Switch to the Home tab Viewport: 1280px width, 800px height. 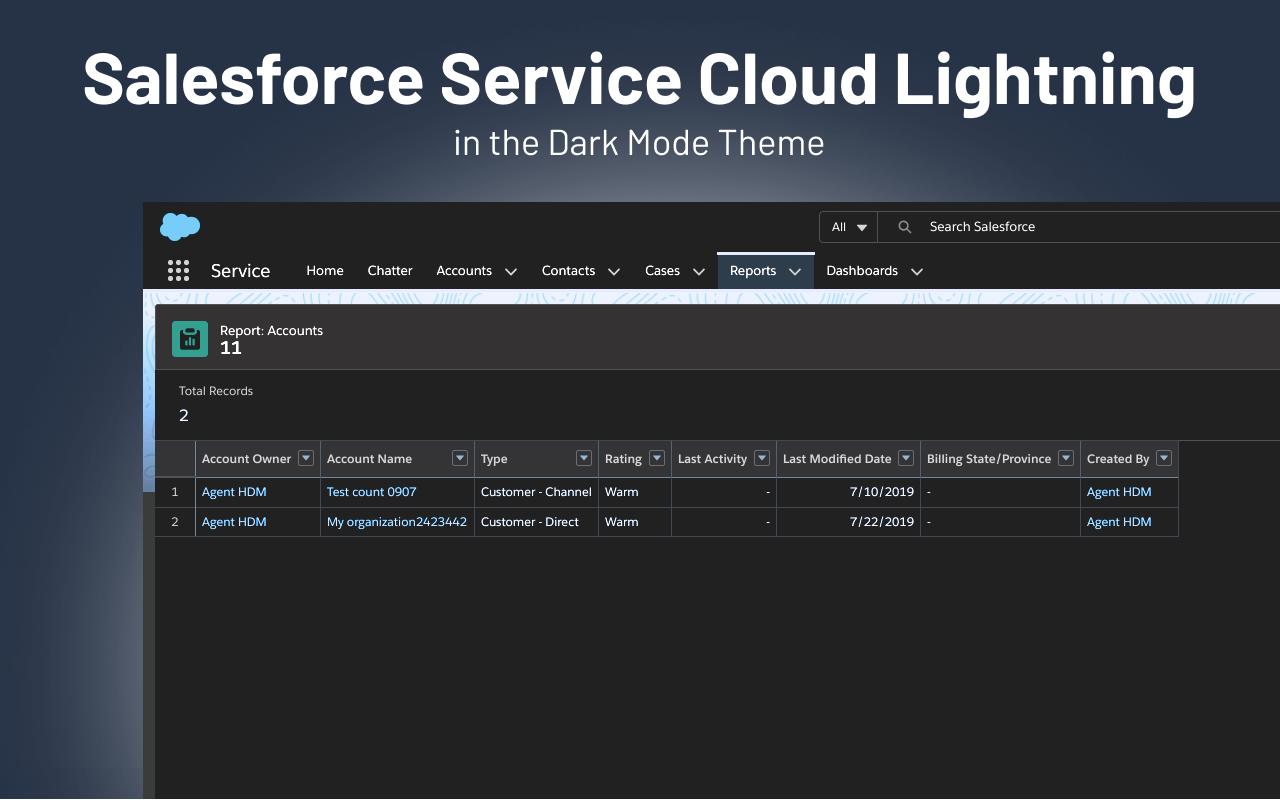324,270
